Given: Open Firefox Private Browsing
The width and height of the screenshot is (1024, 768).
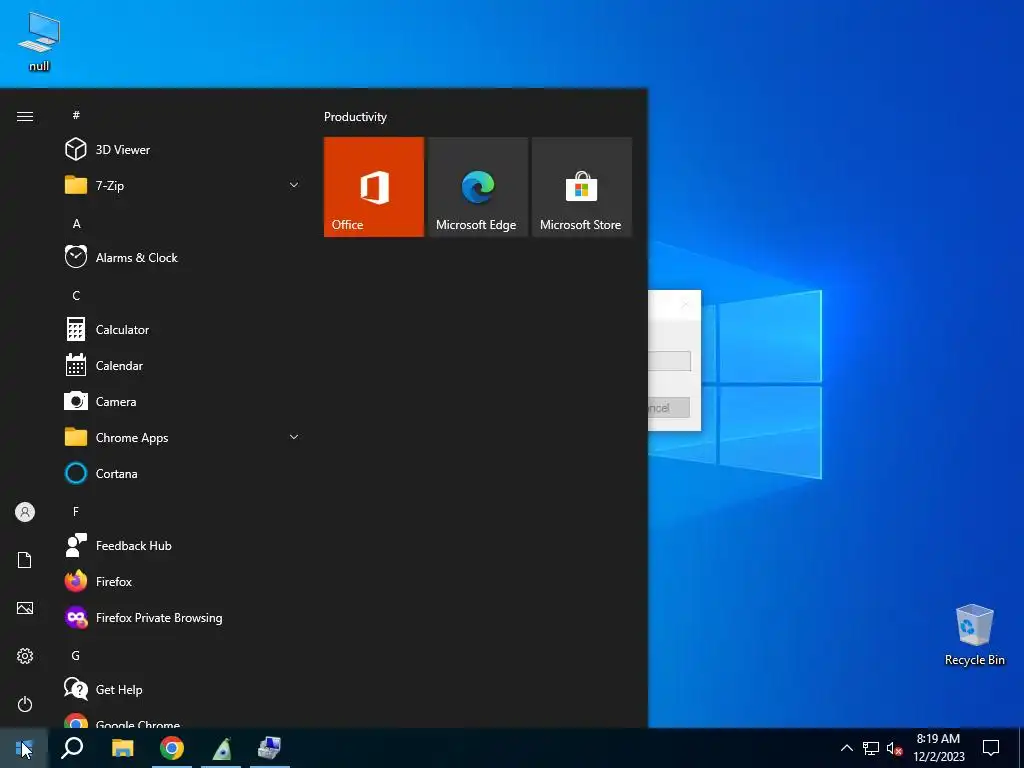Looking at the screenshot, I should [183, 618].
